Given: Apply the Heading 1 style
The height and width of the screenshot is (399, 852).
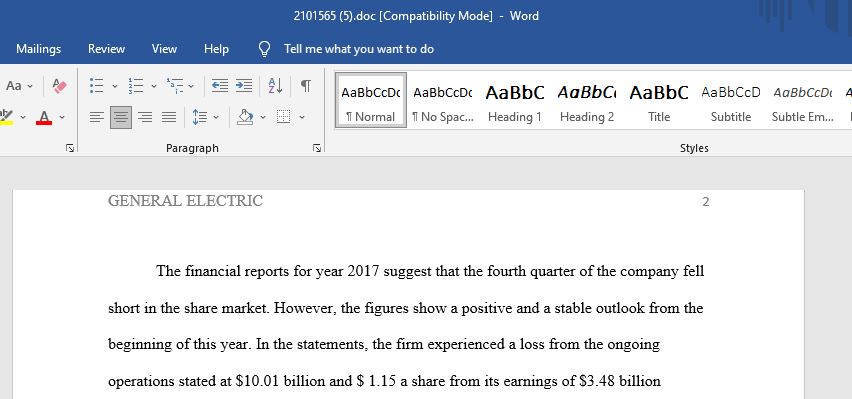Looking at the screenshot, I should tap(515, 101).
